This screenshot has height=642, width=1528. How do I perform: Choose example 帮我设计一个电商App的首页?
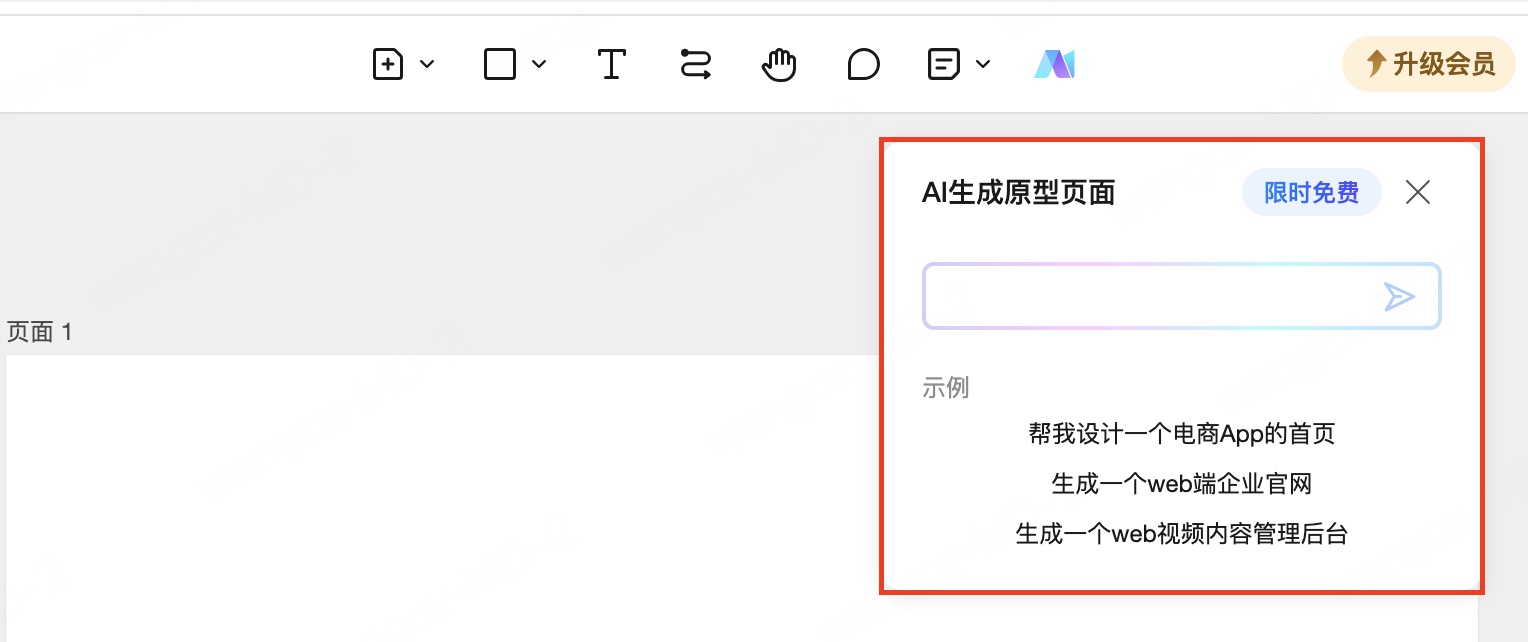click(x=1182, y=434)
